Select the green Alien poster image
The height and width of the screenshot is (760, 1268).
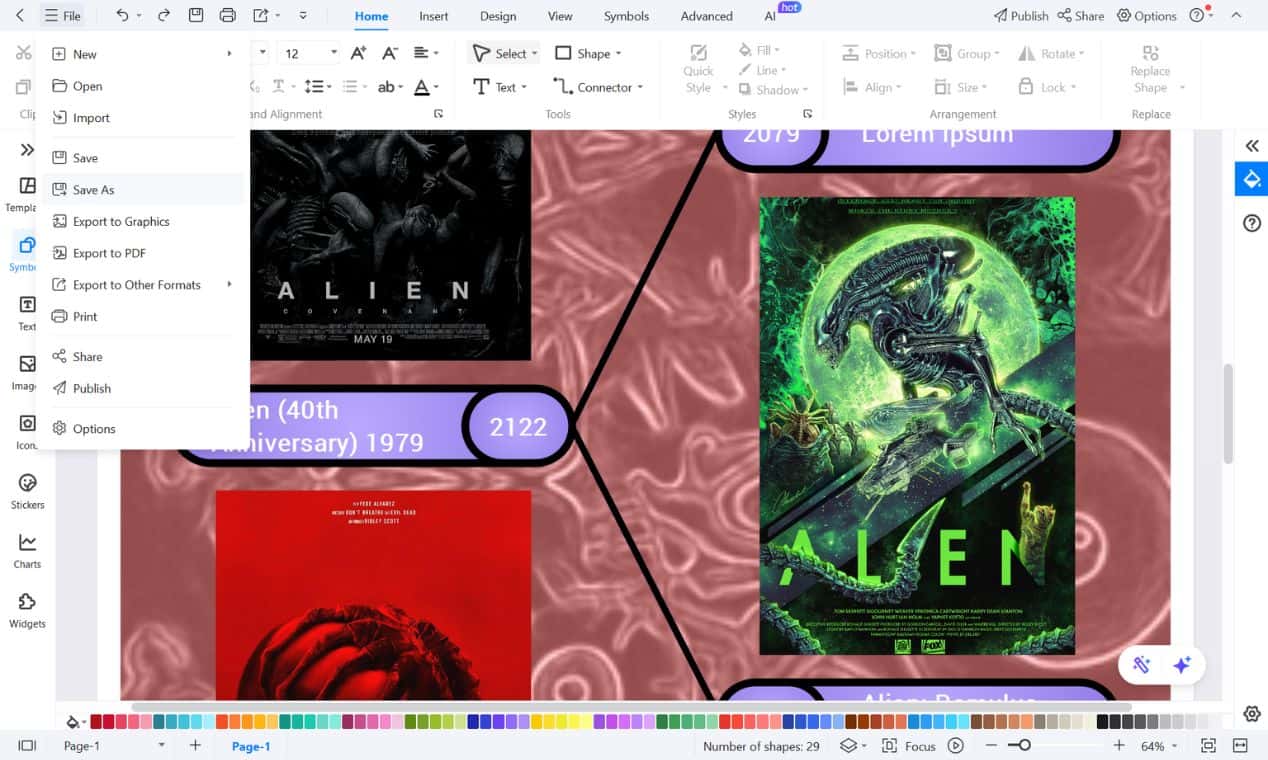[917, 426]
